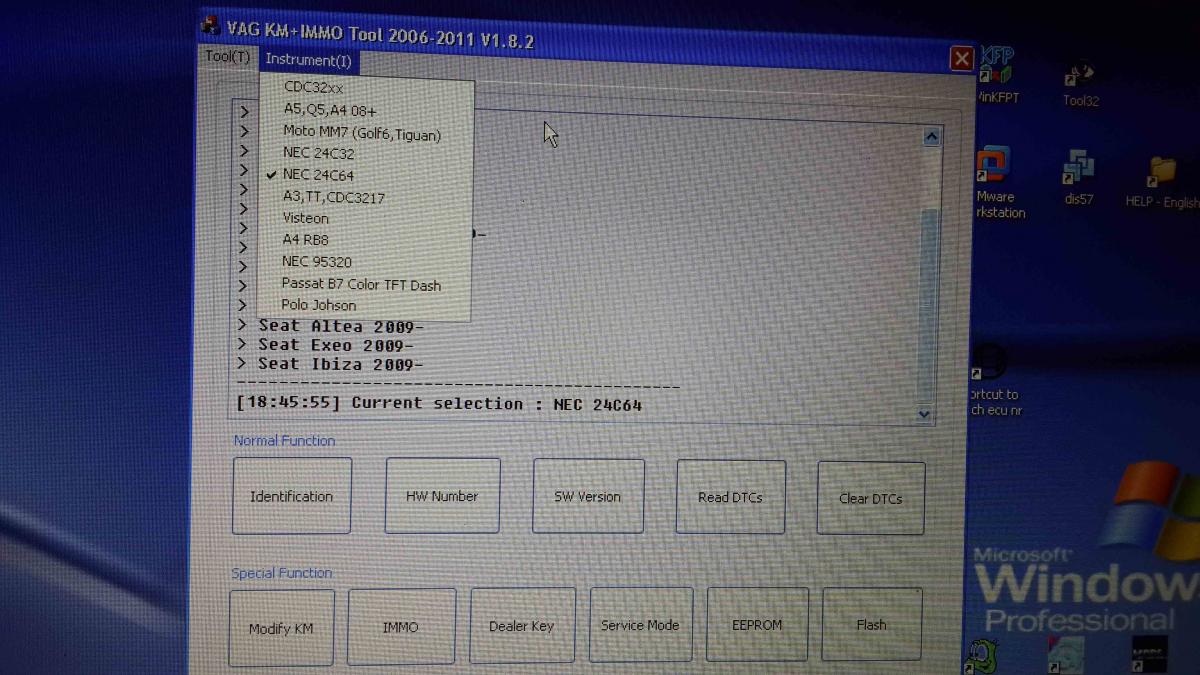1200x675 pixels.
Task: Launch VMware Workstation desktop shortcut
Action: point(996,183)
